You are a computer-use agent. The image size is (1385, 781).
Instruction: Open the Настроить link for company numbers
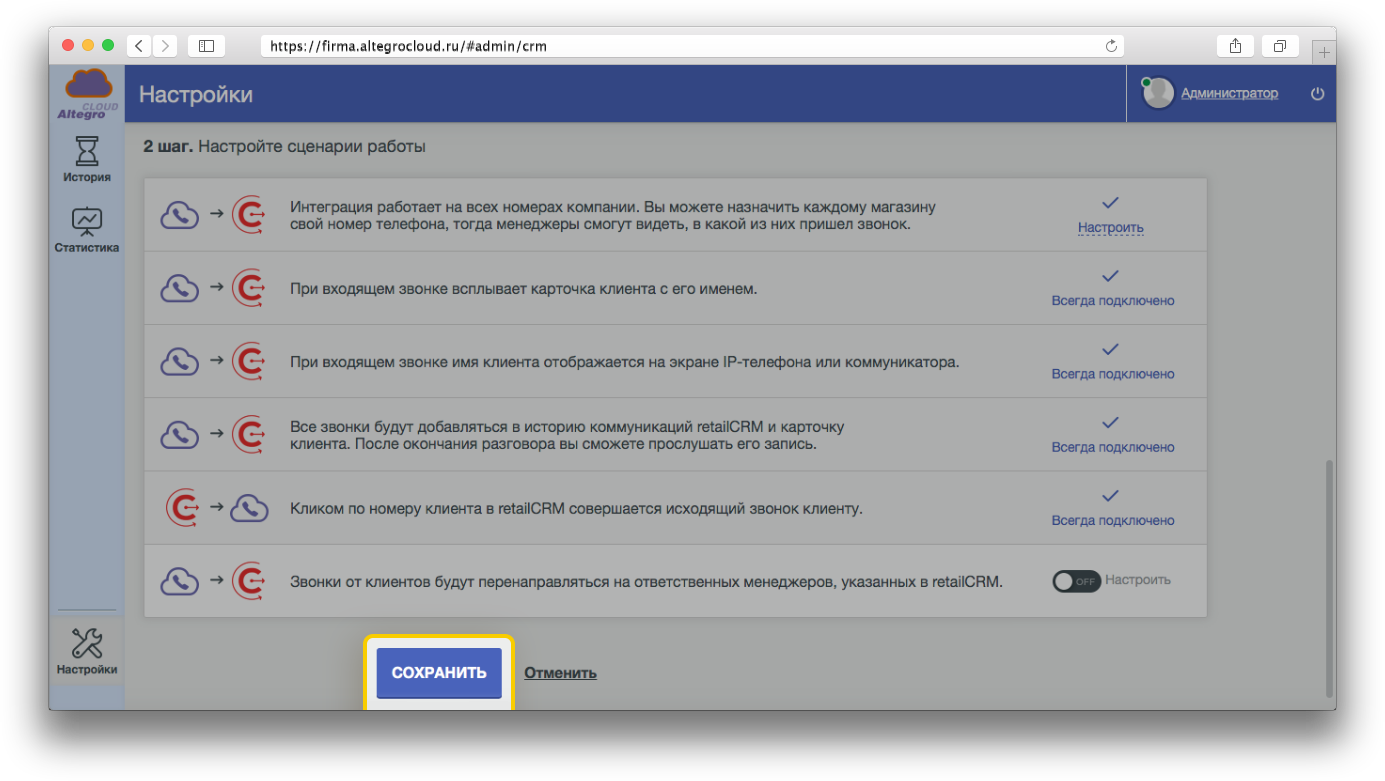(x=1110, y=228)
